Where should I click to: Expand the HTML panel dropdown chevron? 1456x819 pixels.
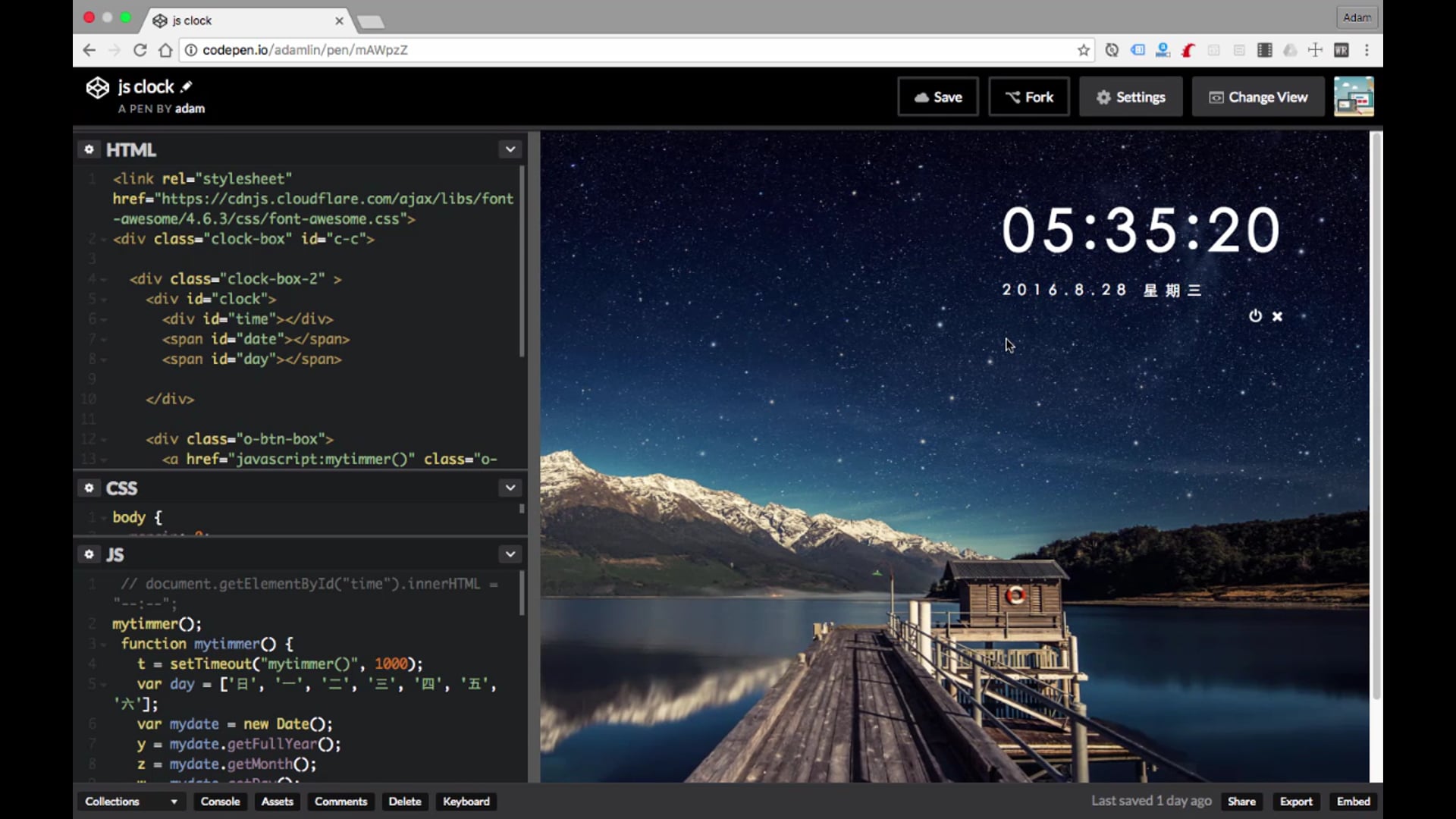click(x=510, y=149)
